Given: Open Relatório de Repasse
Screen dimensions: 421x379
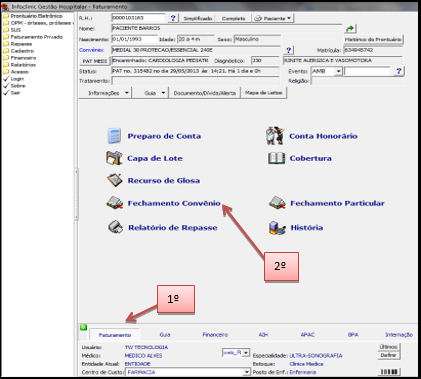Looking at the screenshot, I should point(173,228).
